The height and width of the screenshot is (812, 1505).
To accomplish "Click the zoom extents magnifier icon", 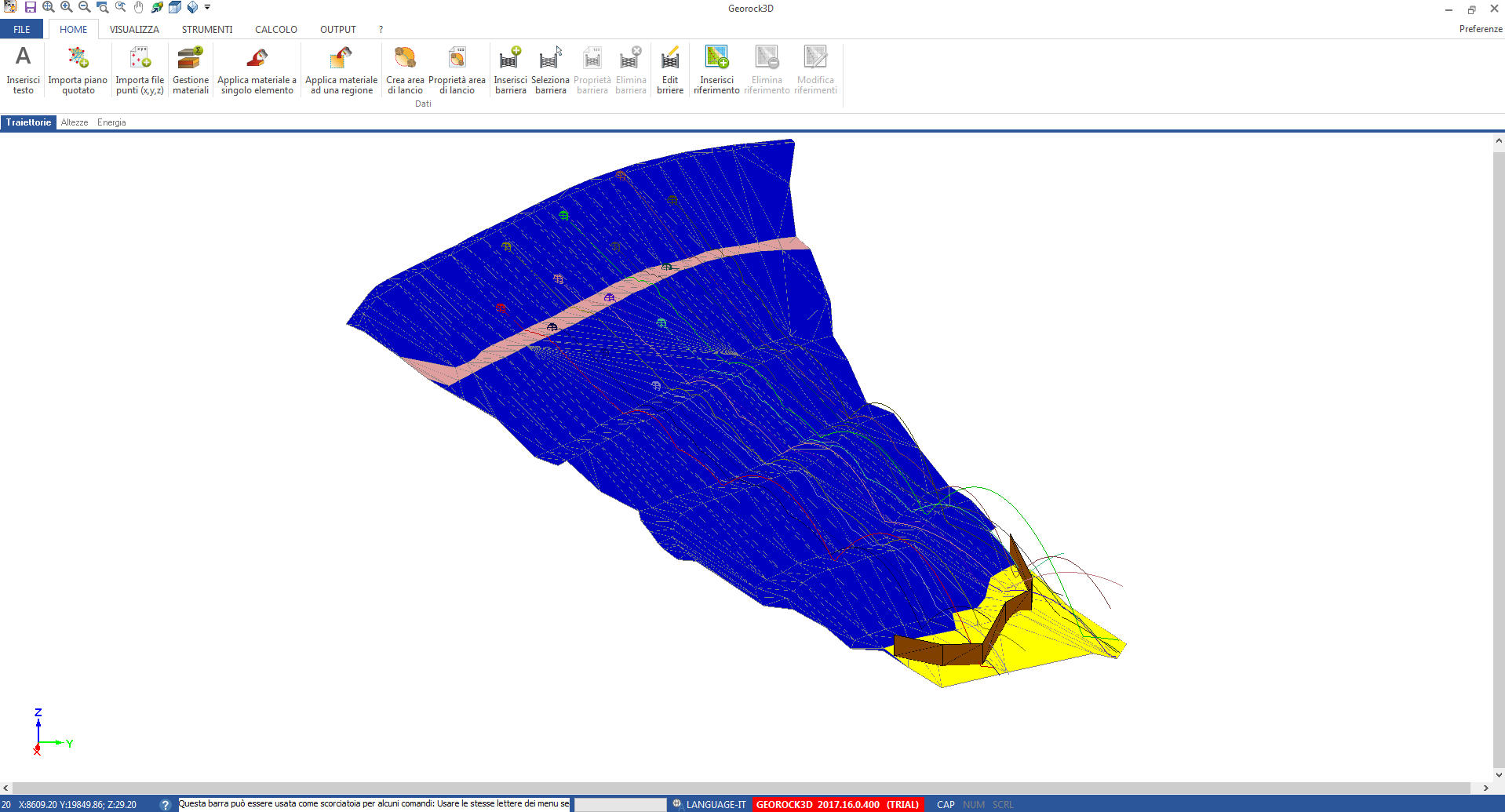I will pos(49,8).
